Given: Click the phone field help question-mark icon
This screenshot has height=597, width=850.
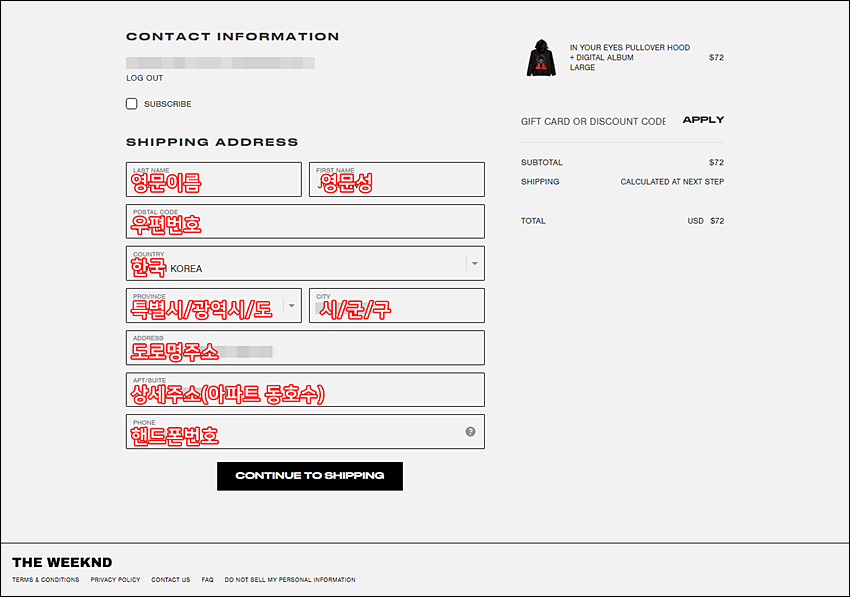Looking at the screenshot, I should point(470,432).
